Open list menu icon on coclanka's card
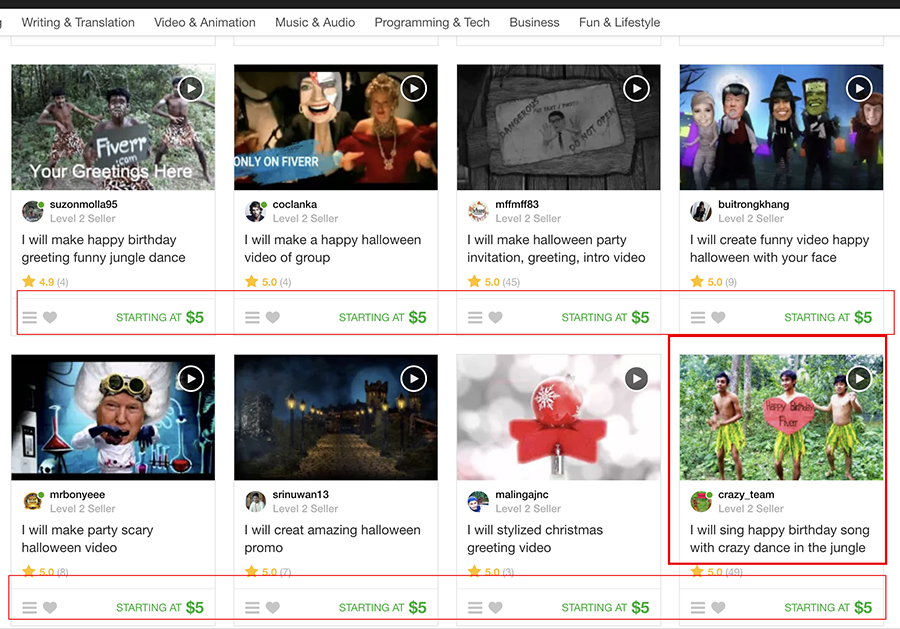 click(x=252, y=317)
